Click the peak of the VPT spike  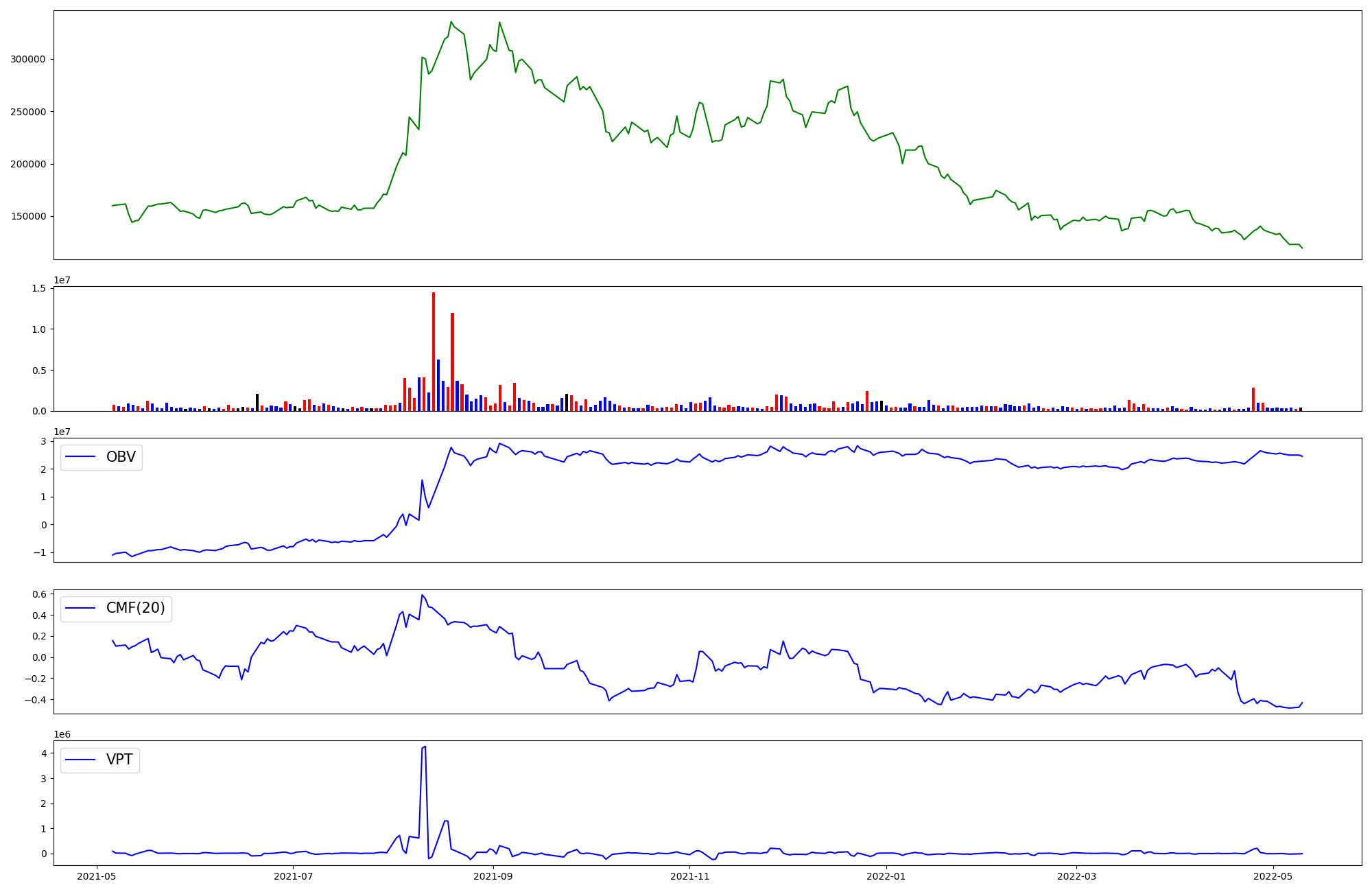(x=425, y=747)
